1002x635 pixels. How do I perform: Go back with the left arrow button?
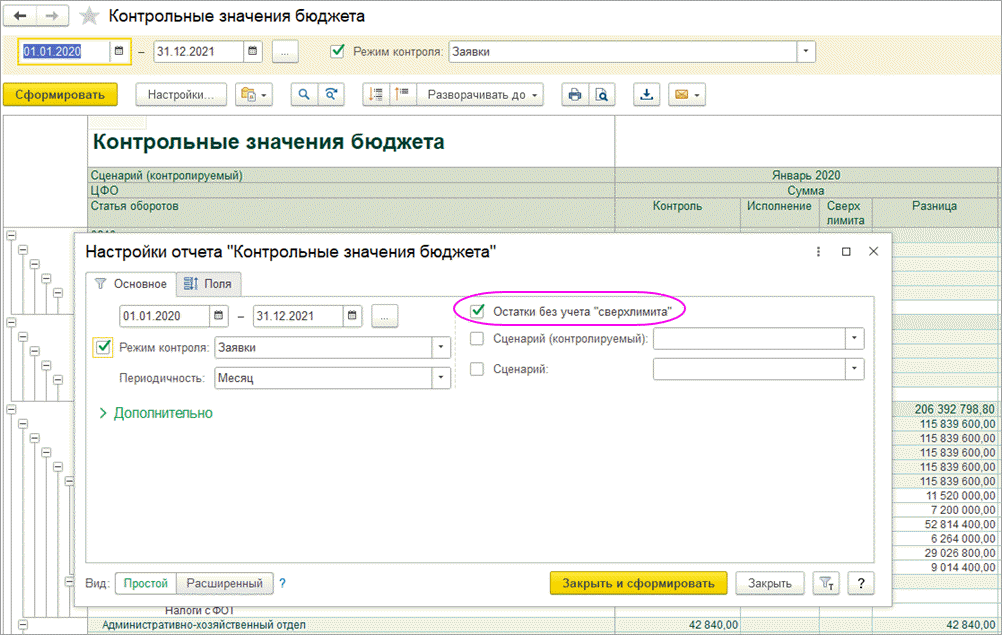point(19,16)
